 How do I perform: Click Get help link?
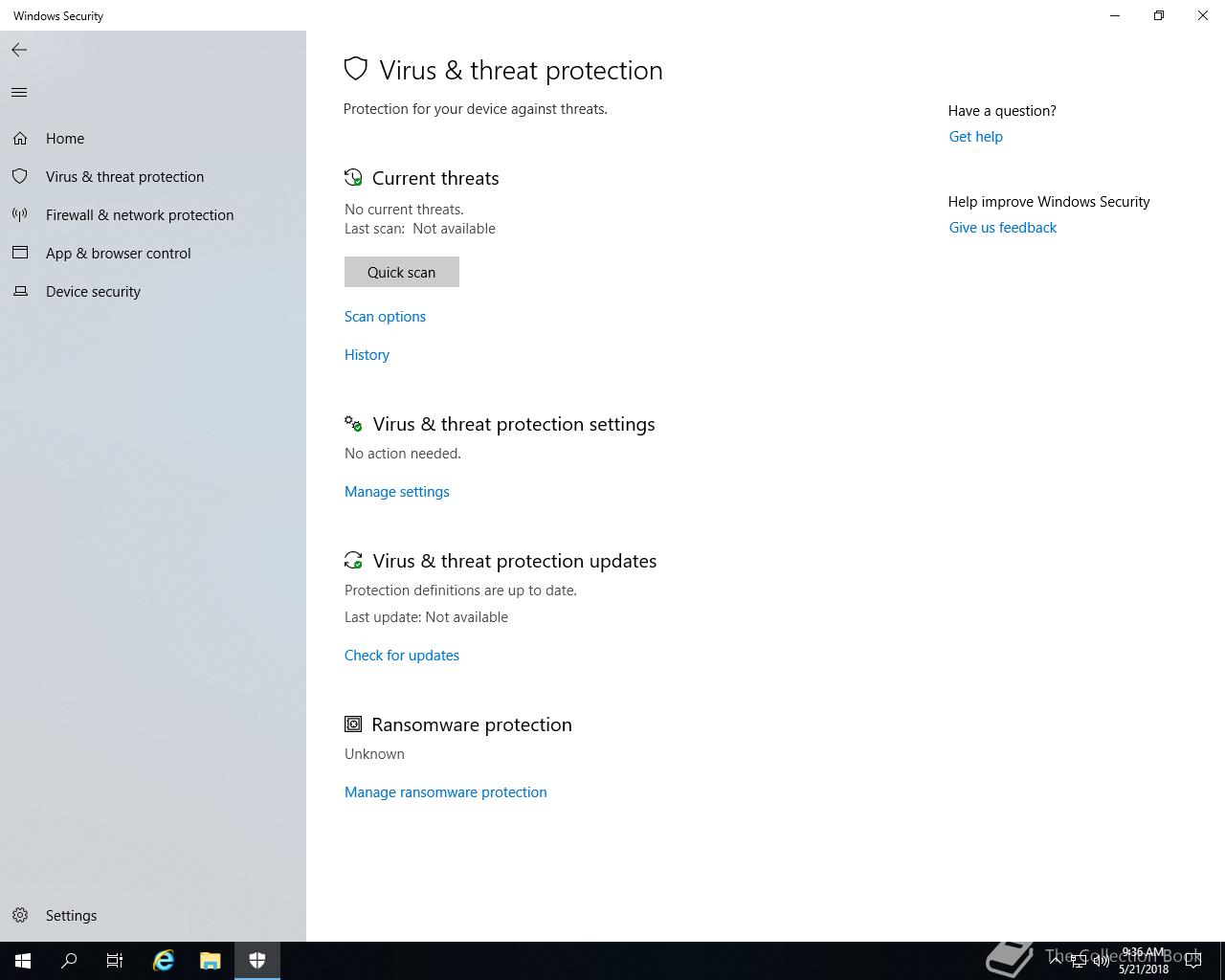tap(976, 137)
